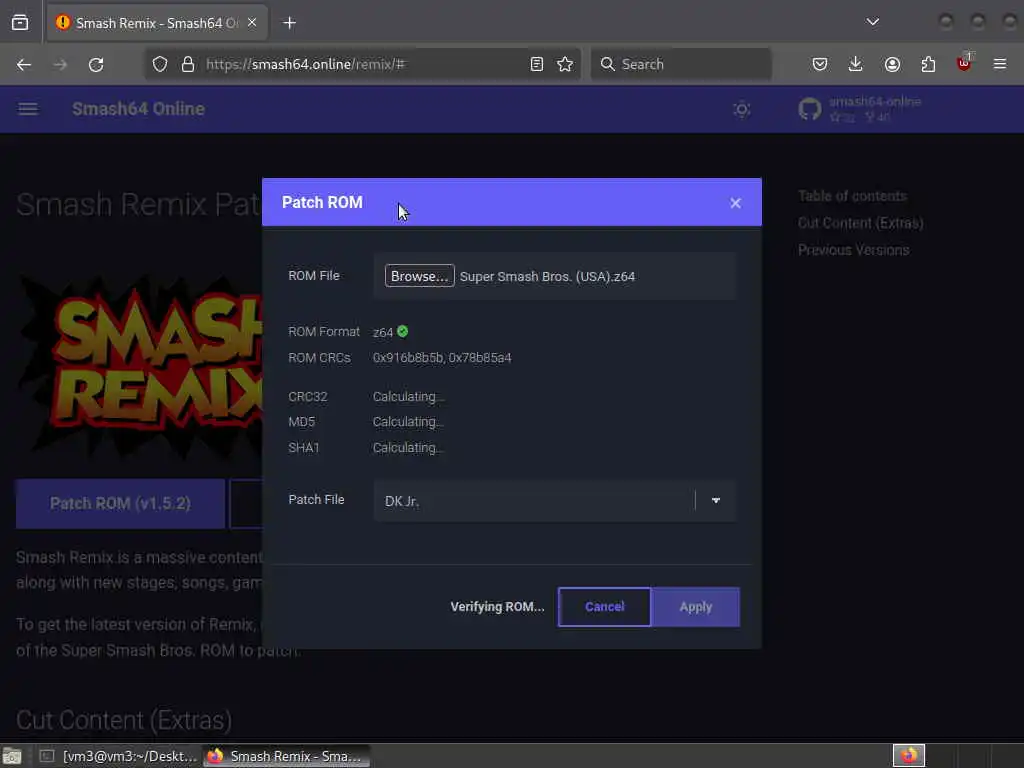The height and width of the screenshot is (768, 1024).
Task: Click the Patch ROM (v1.5.2) button
Action: [120, 504]
